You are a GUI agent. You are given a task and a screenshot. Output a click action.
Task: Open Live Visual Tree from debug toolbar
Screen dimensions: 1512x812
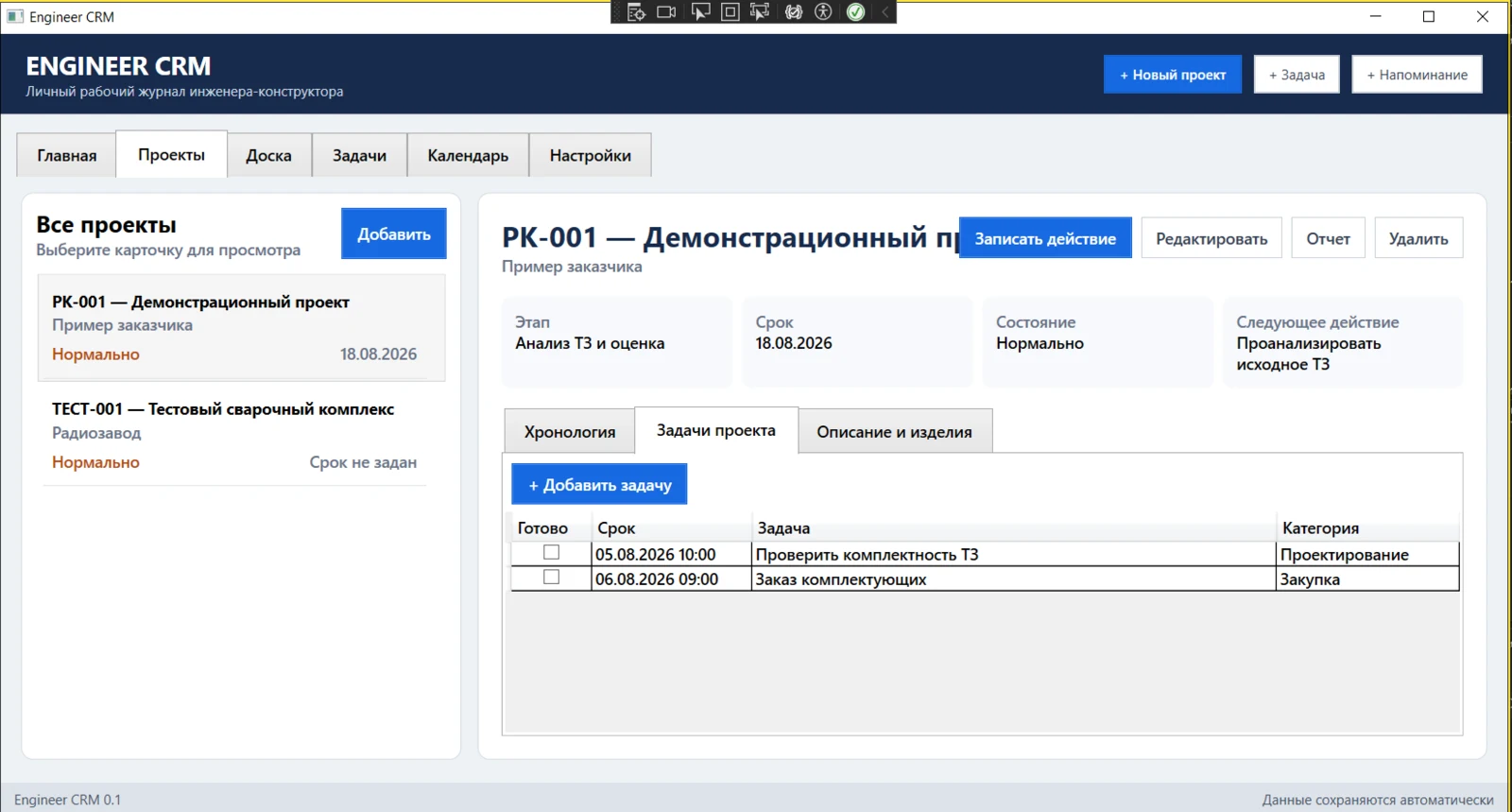pyautogui.click(x=636, y=12)
